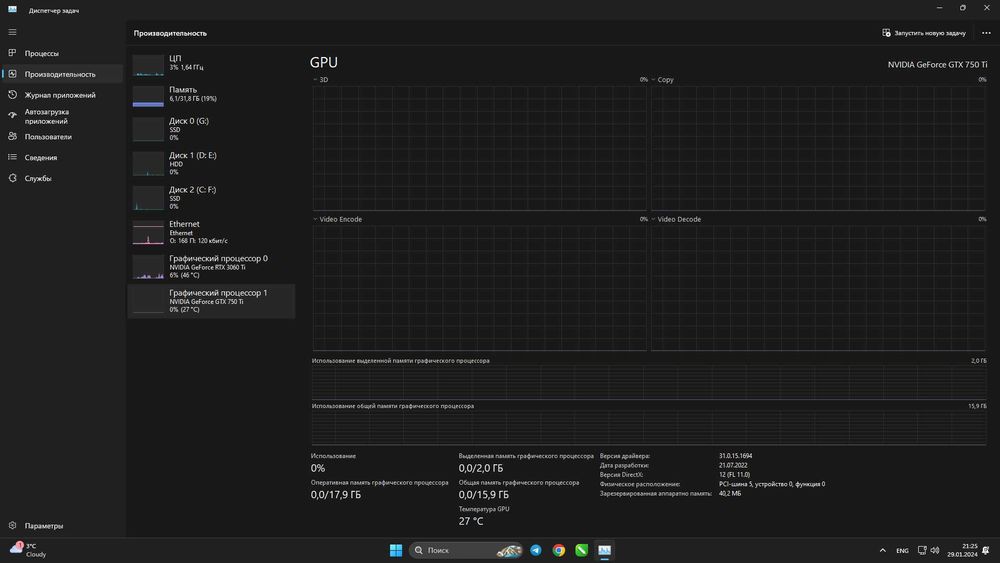
Task: Open Параметры settings gear
Action: (12, 526)
